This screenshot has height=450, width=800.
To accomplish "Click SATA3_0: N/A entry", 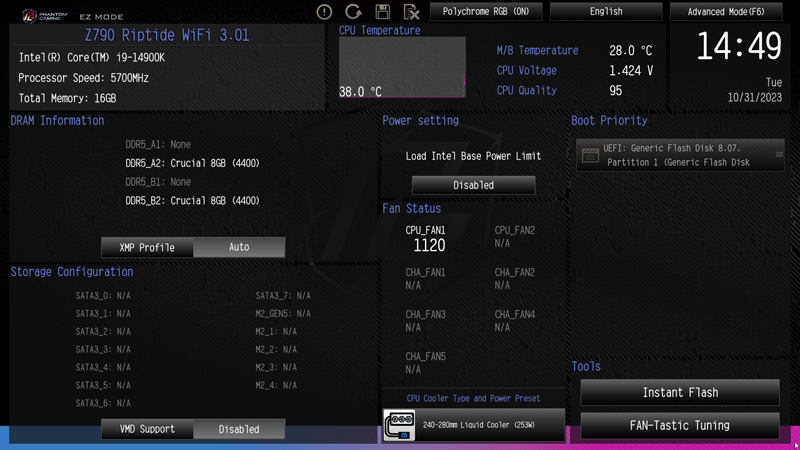I will pos(103,295).
